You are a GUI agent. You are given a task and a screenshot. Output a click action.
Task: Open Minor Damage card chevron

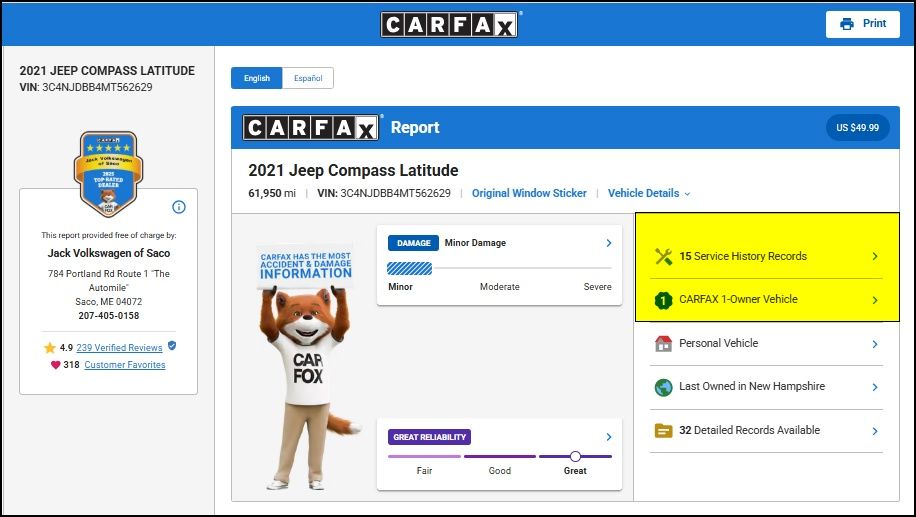point(609,243)
